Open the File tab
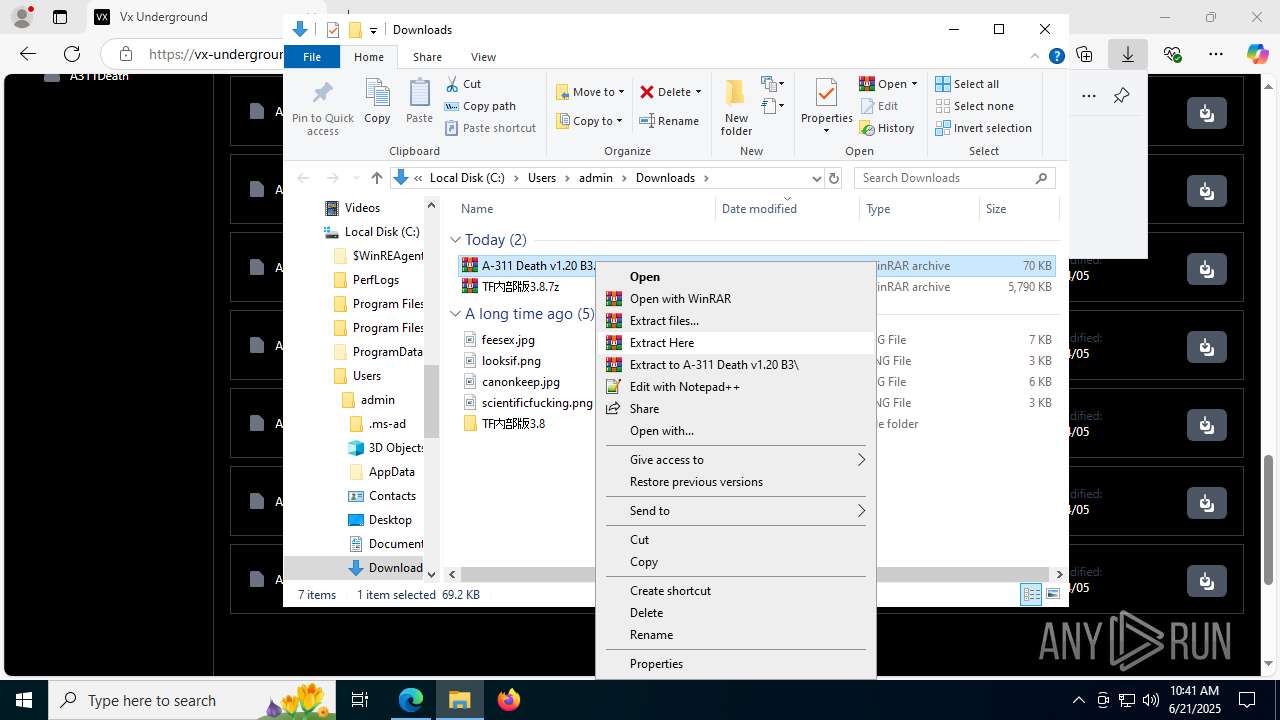The width and height of the screenshot is (1280, 720). [312, 57]
